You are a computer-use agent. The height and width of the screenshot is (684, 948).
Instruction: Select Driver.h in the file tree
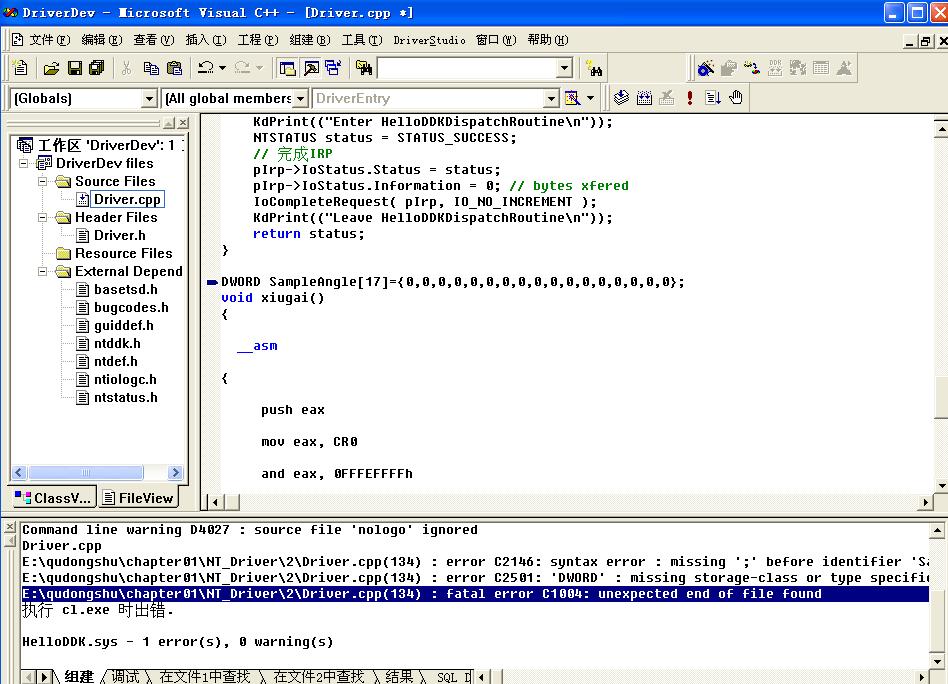(120, 235)
